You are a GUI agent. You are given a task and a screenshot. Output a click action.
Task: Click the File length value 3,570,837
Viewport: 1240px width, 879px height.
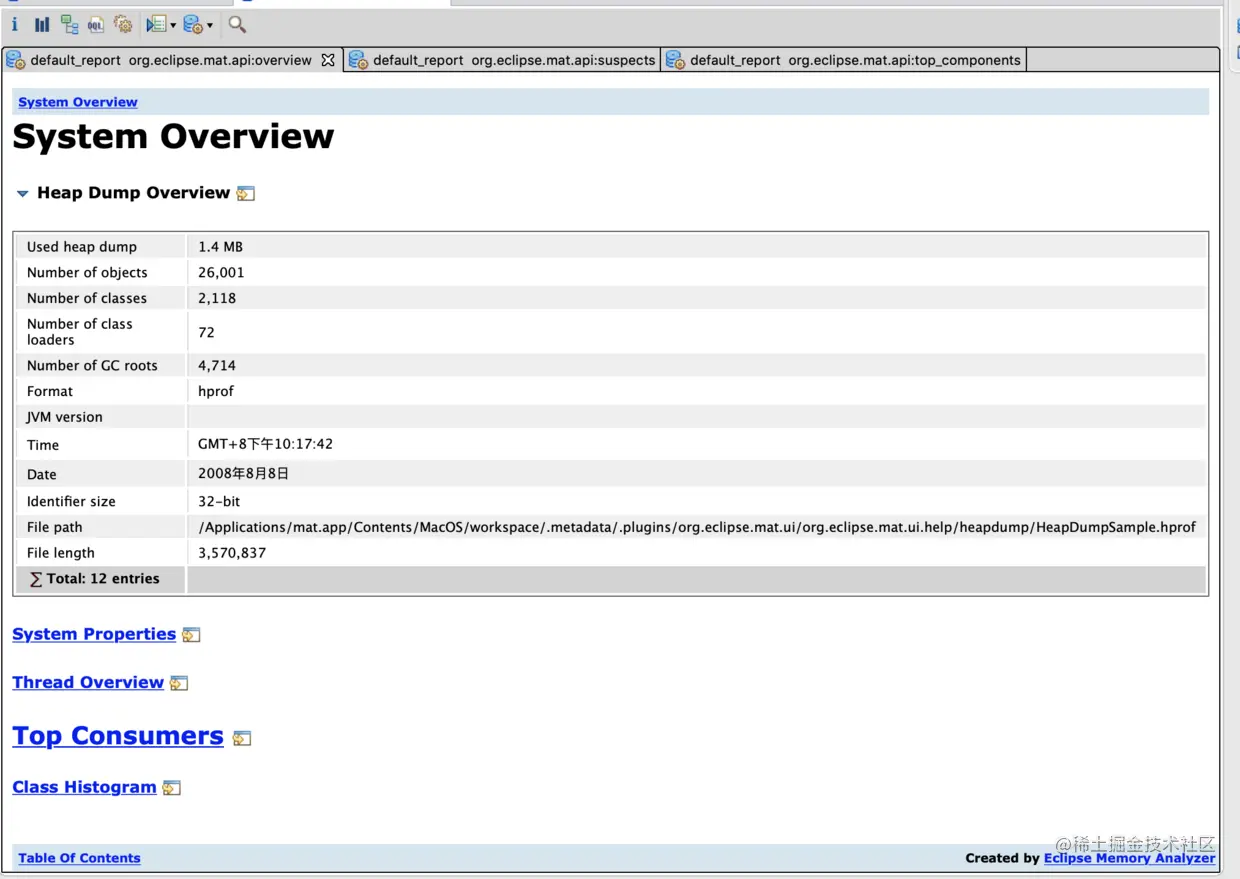232,553
